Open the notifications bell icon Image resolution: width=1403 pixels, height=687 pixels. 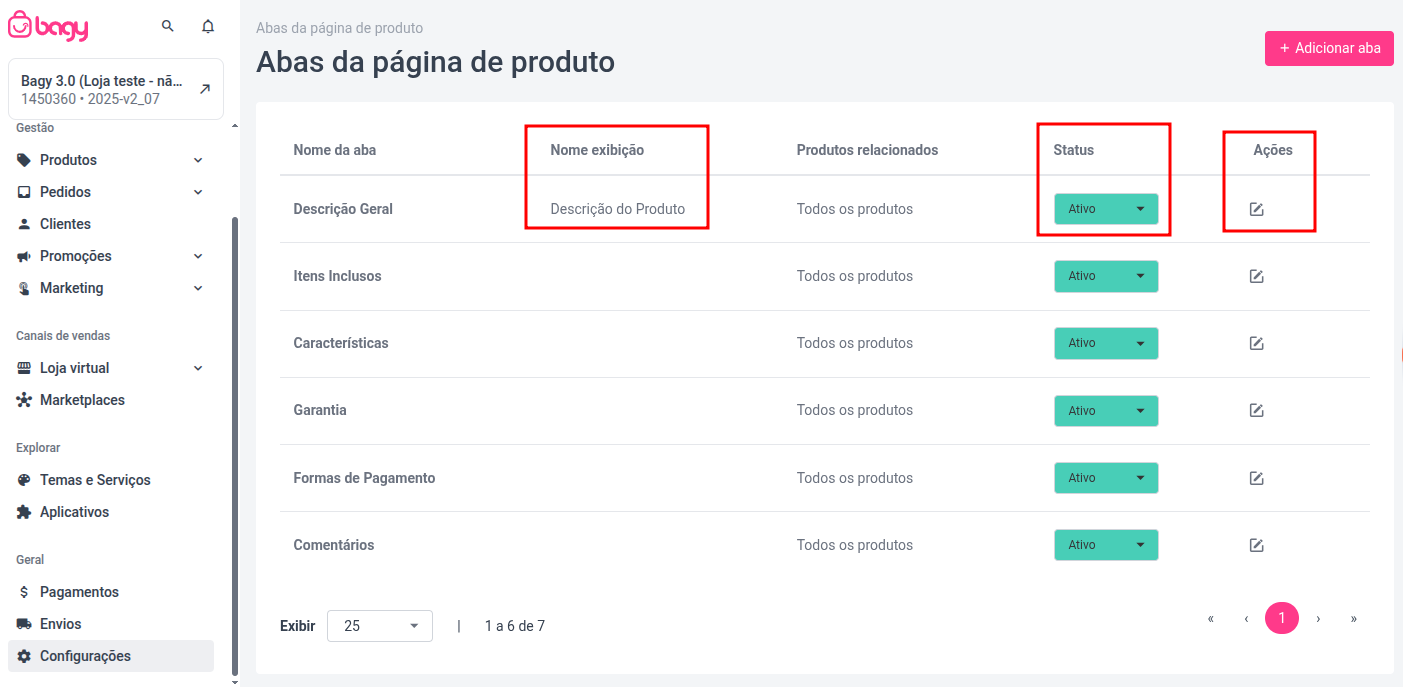pos(208,26)
